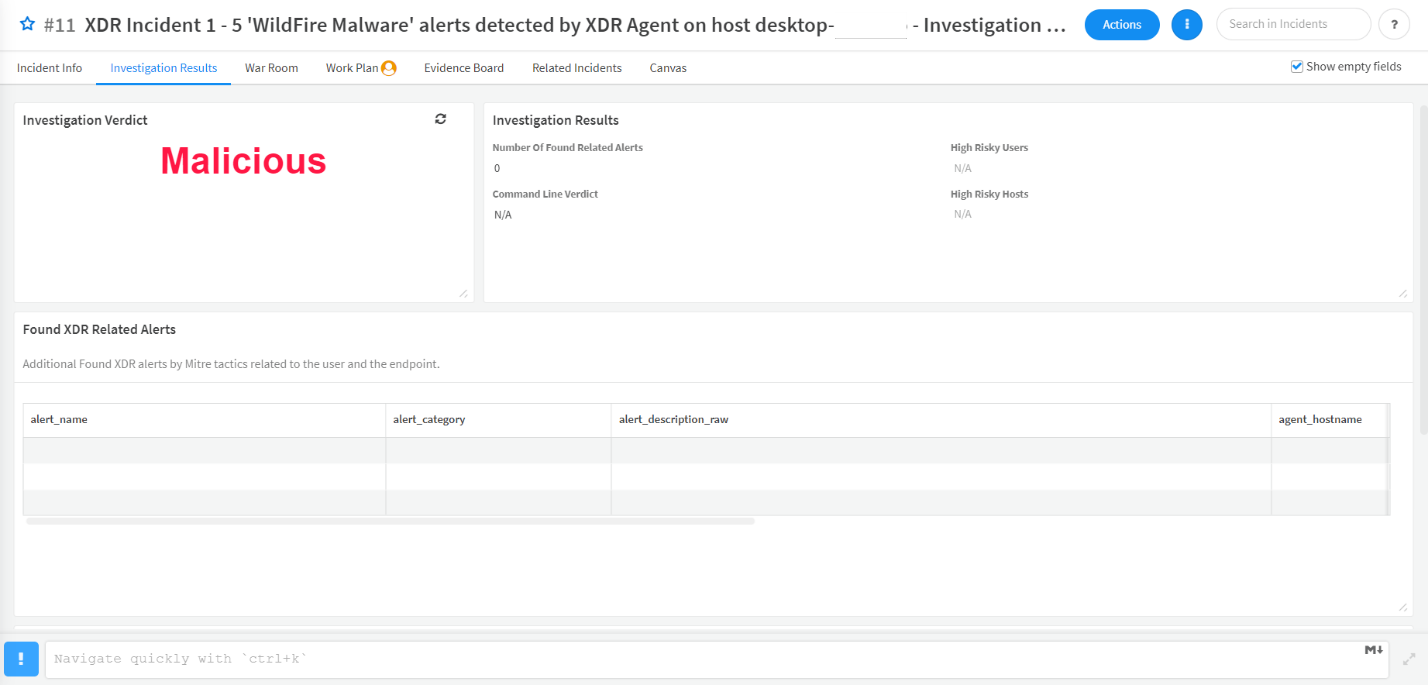1428x685 pixels.
Task: Open the Canvas tab
Action: [668, 68]
